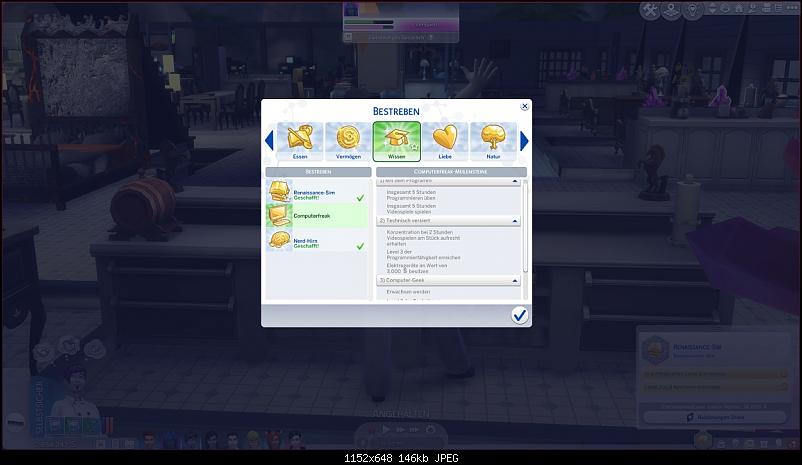The height and width of the screenshot is (465, 802).
Task: Click 'Insgesamt 5 Stunden Videospiele spielen' goal
Action: coord(411,209)
